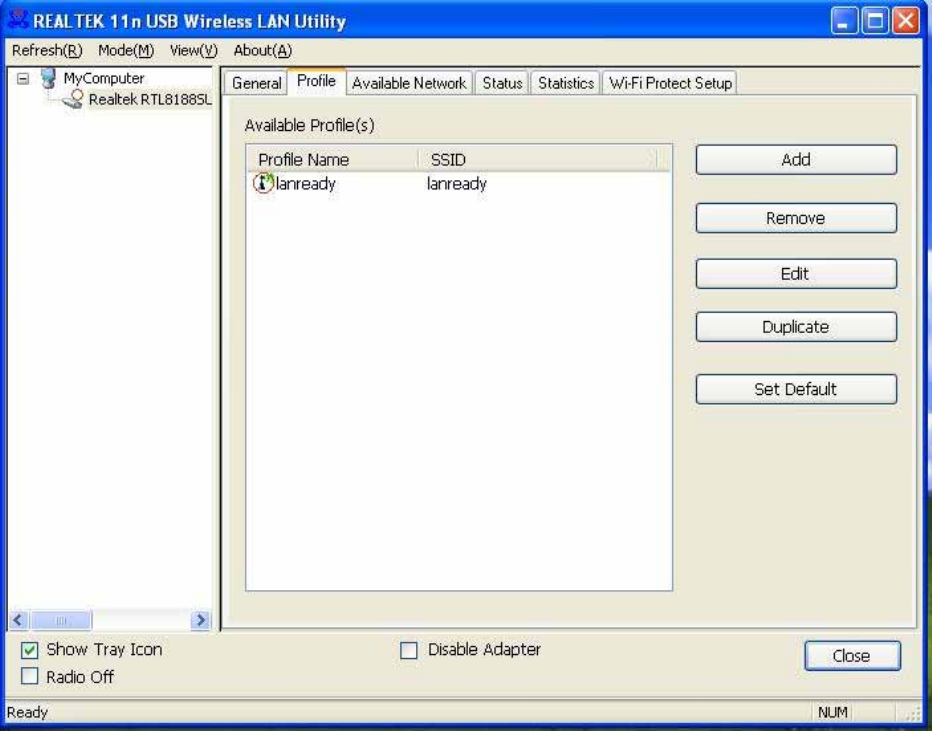Click the Duplicate profile button
Image resolution: width=932 pixels, height=731 pixels.
pyautogui.click(x=796, y=327)
